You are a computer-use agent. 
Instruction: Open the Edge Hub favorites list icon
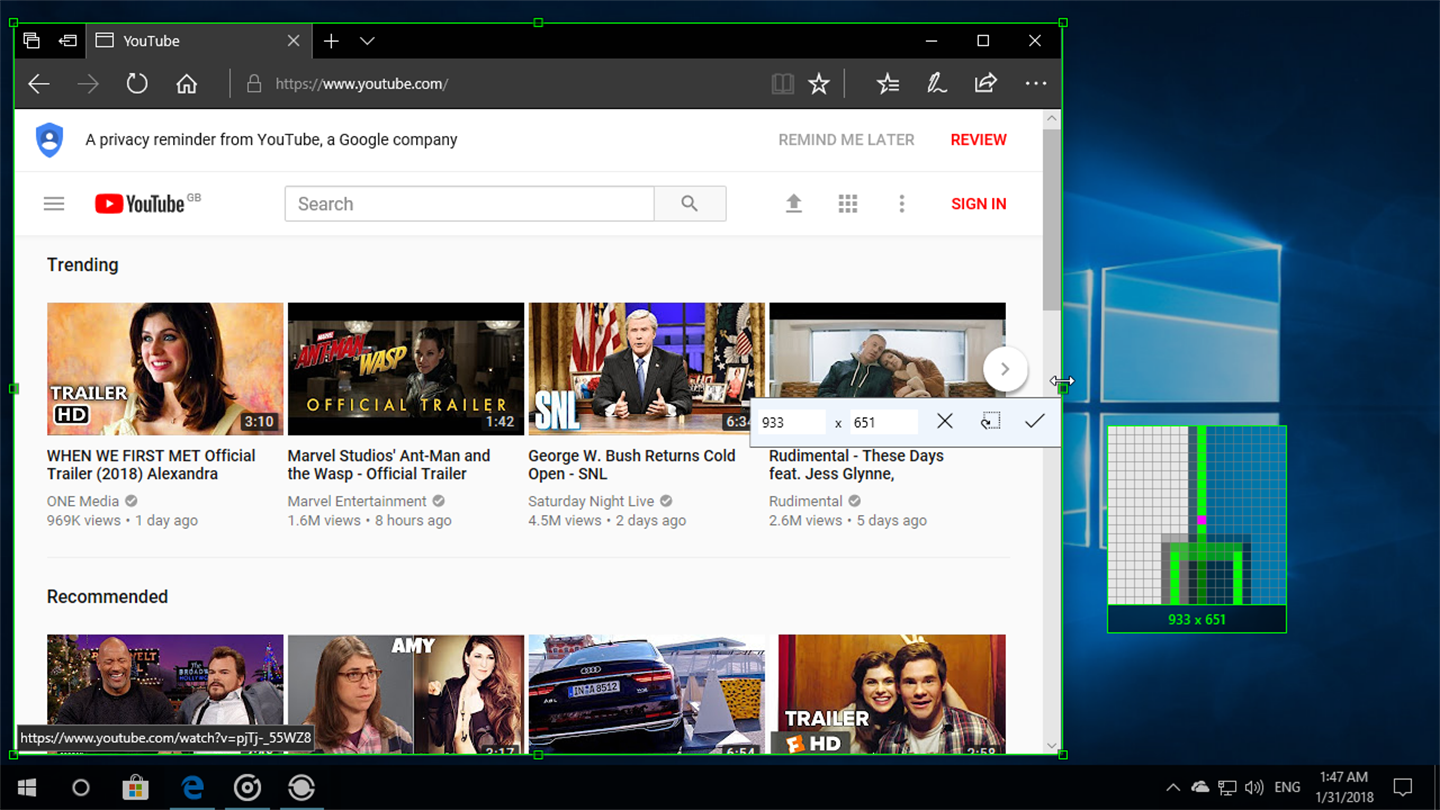point(887,84)
